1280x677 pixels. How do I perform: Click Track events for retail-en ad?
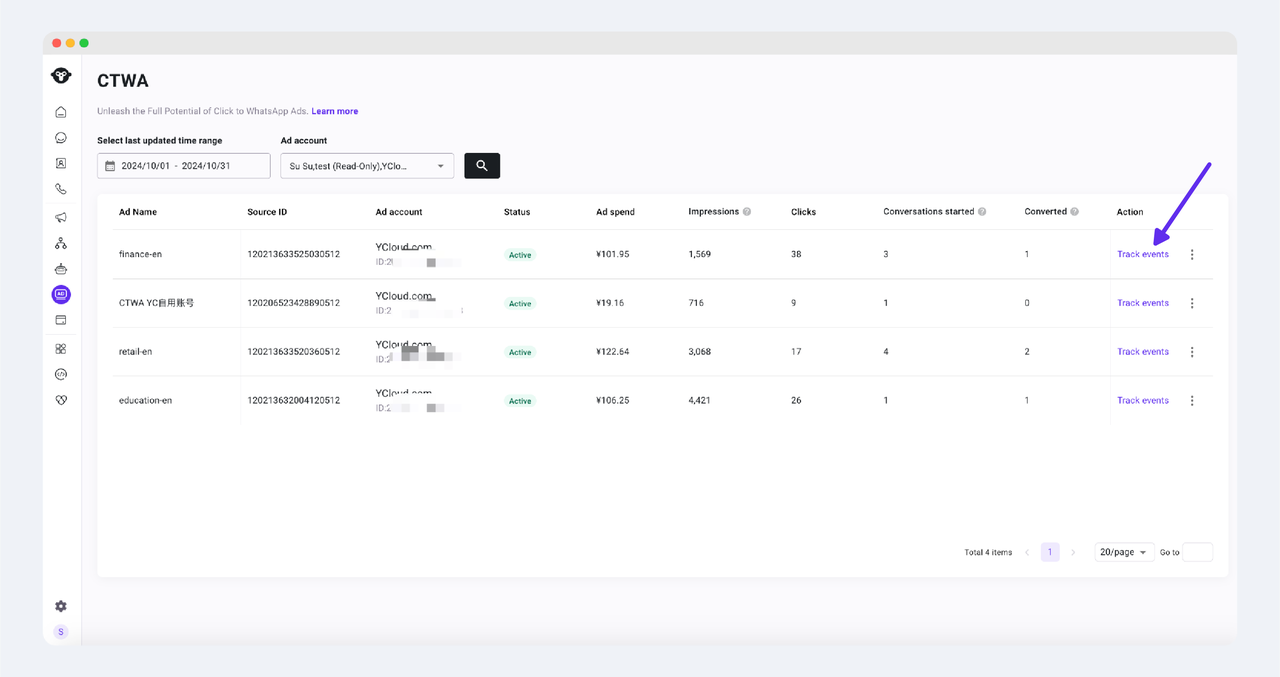pos(1142,352)
